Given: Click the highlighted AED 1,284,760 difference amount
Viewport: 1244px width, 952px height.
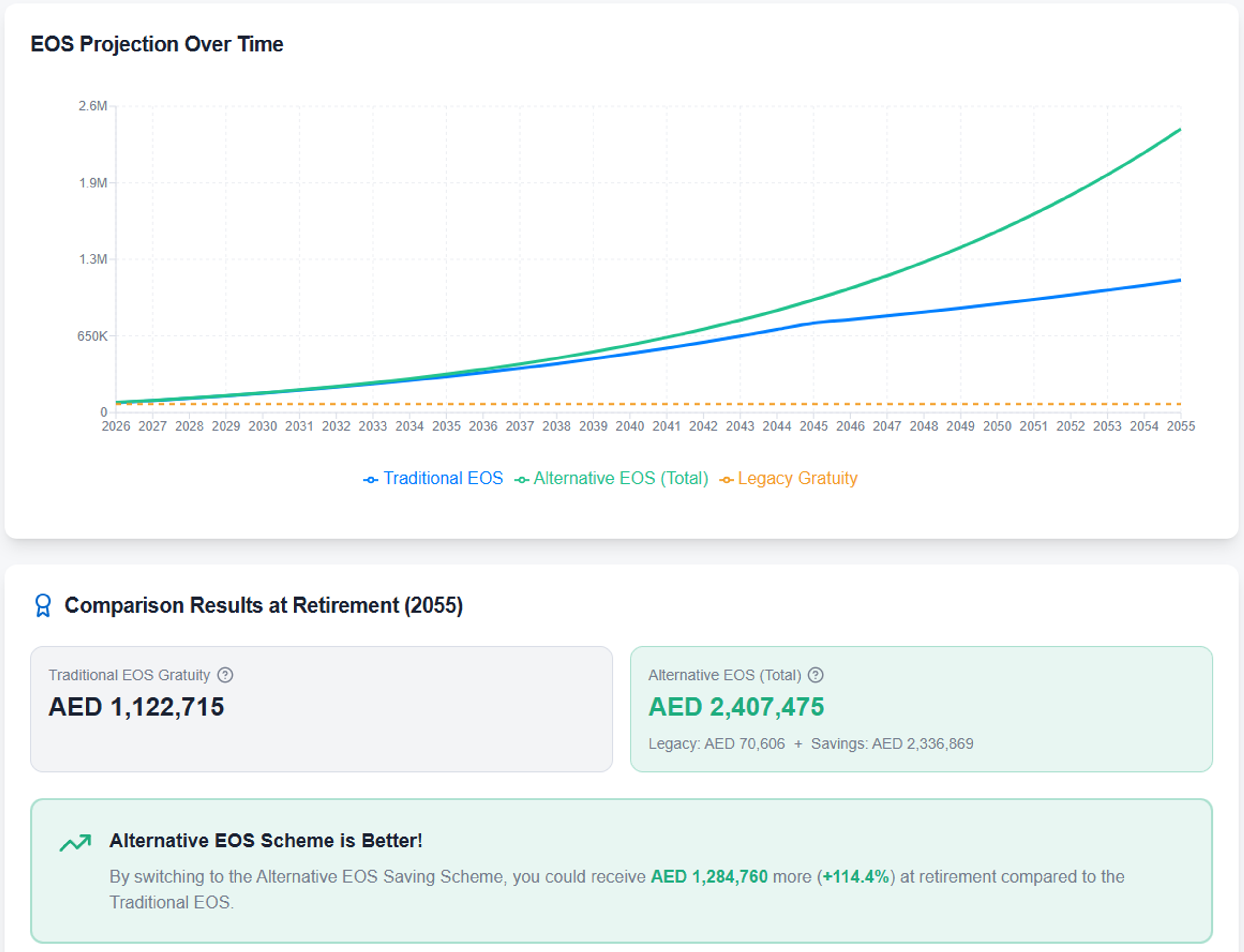Looking at the screenshot, I should coord(709,877).
